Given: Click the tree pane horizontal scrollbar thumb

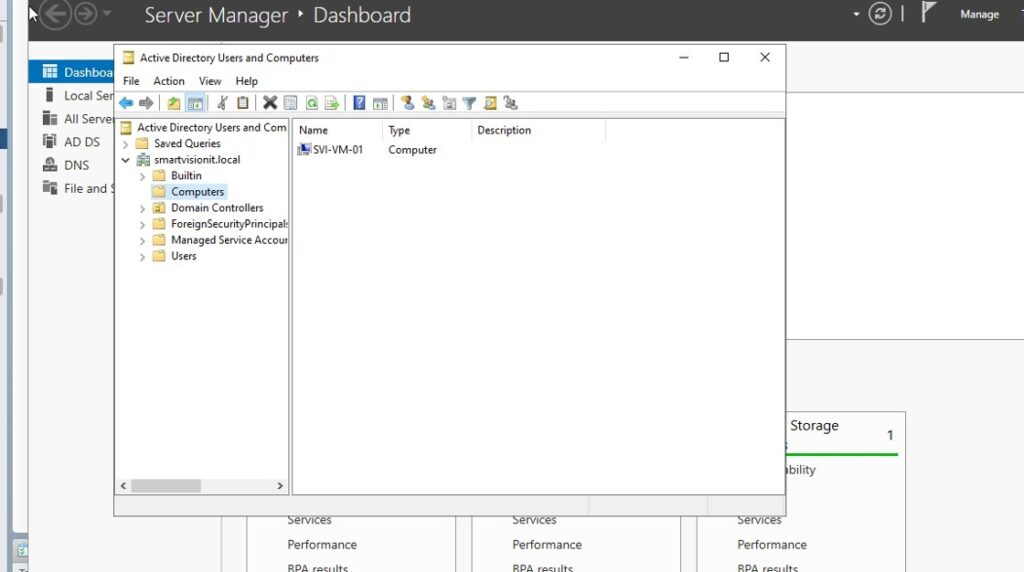Looking at the screenshot, I should click(x=166, y=486).
